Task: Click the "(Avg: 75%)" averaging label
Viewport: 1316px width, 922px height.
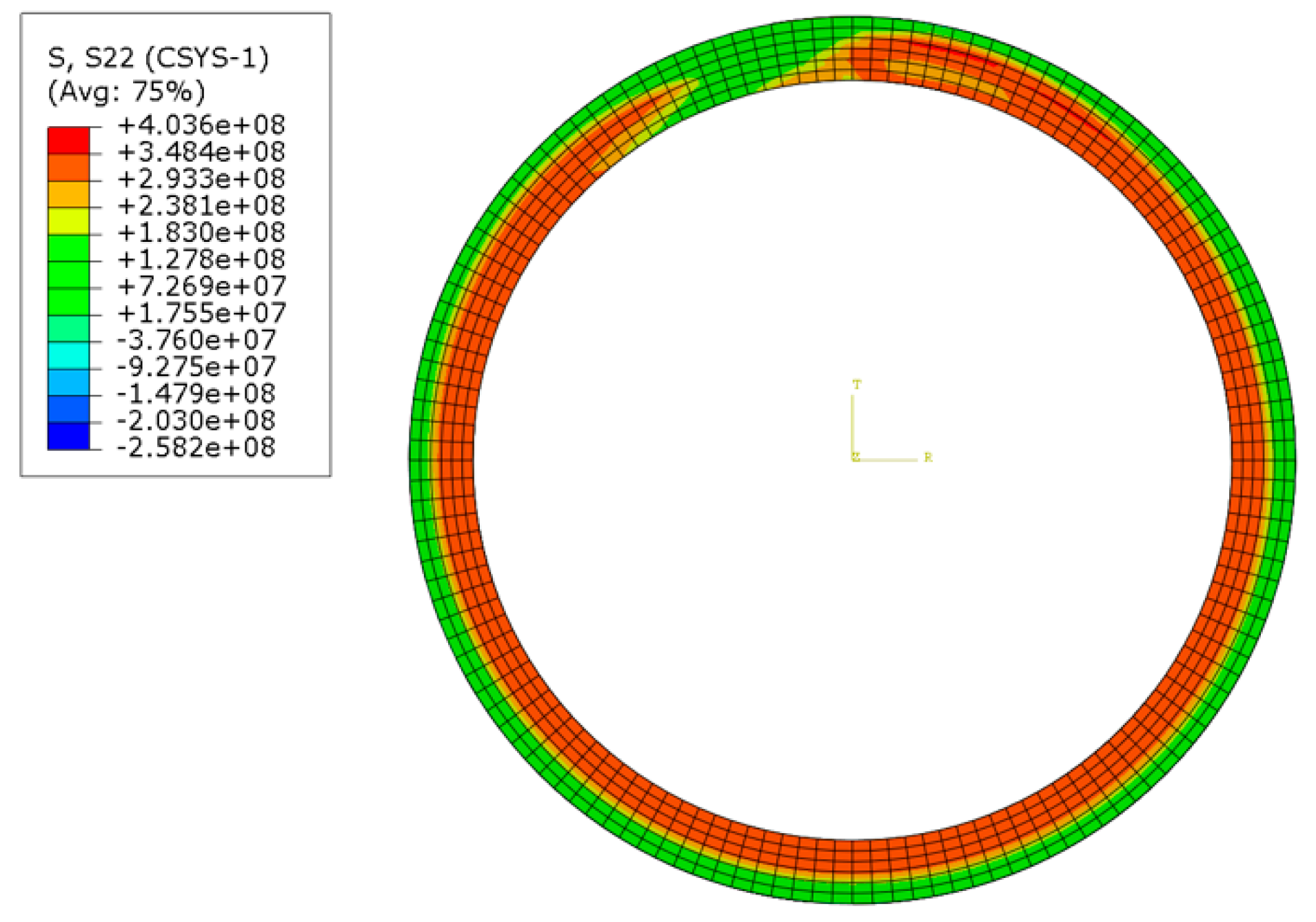Action: coord(126,92)
